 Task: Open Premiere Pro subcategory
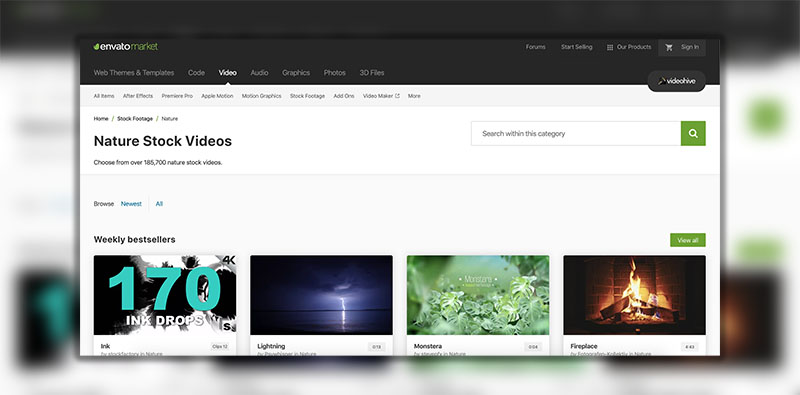click(177, 96)
